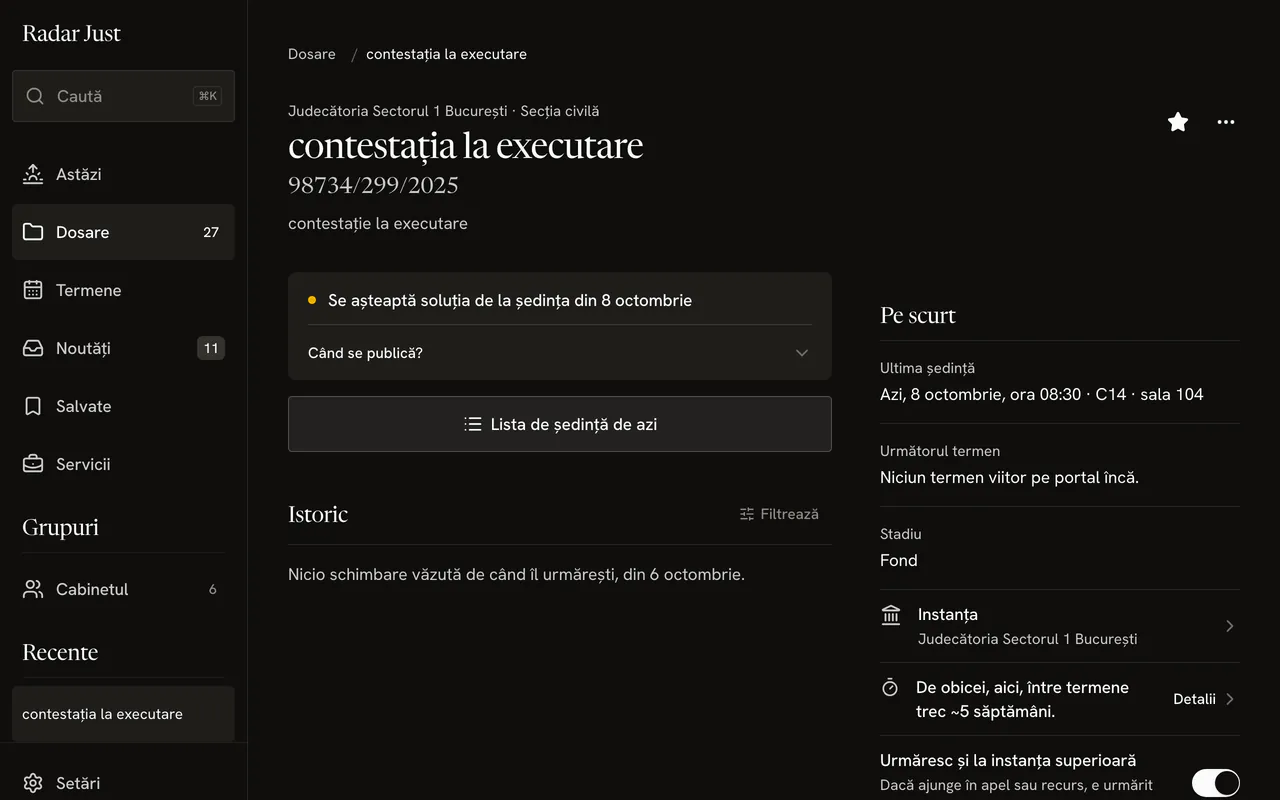Open Lista de ședință de azi

pyautogui.click(x=560, y=424)
